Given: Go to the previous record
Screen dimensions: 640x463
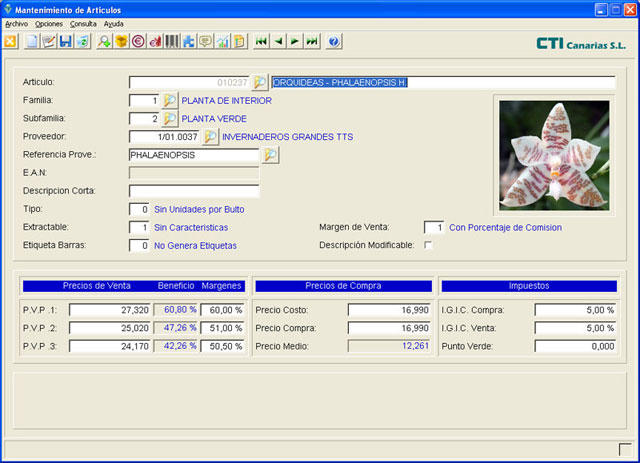Looking at the screenshot, I should [279, 42].
